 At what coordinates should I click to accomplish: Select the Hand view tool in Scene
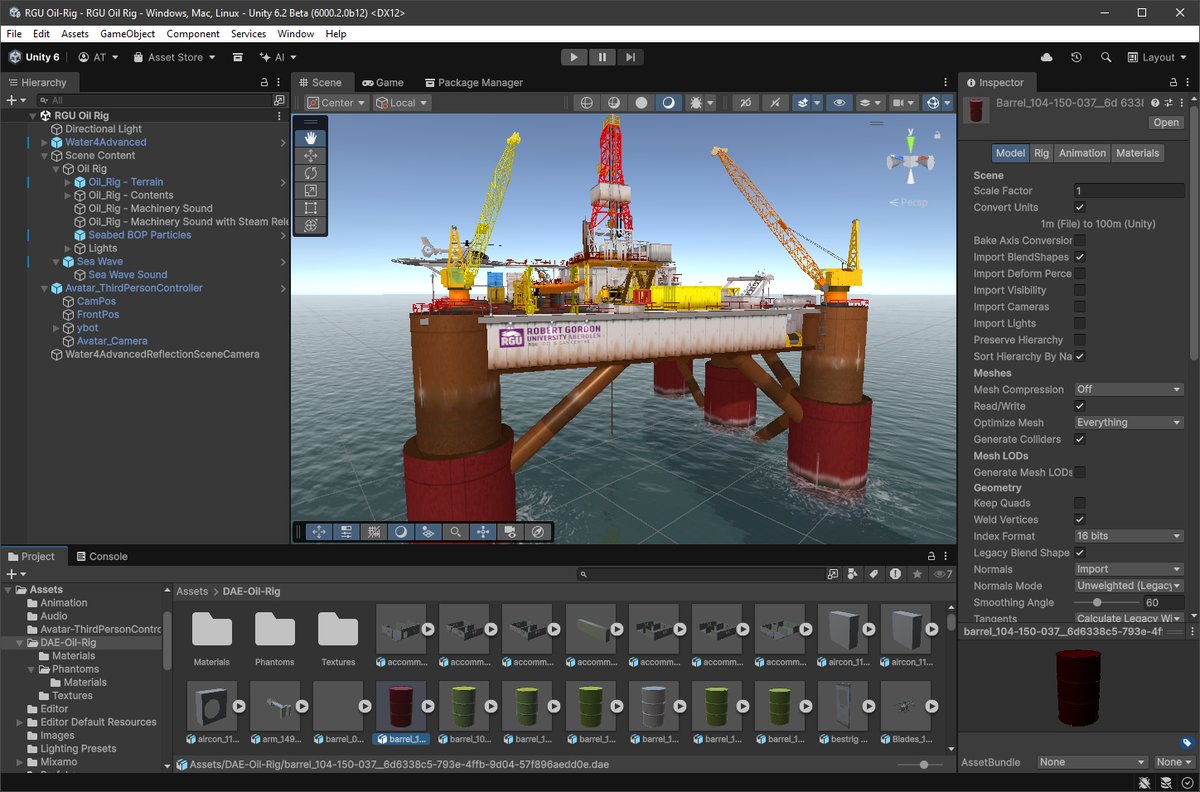(x=310, y=138)
